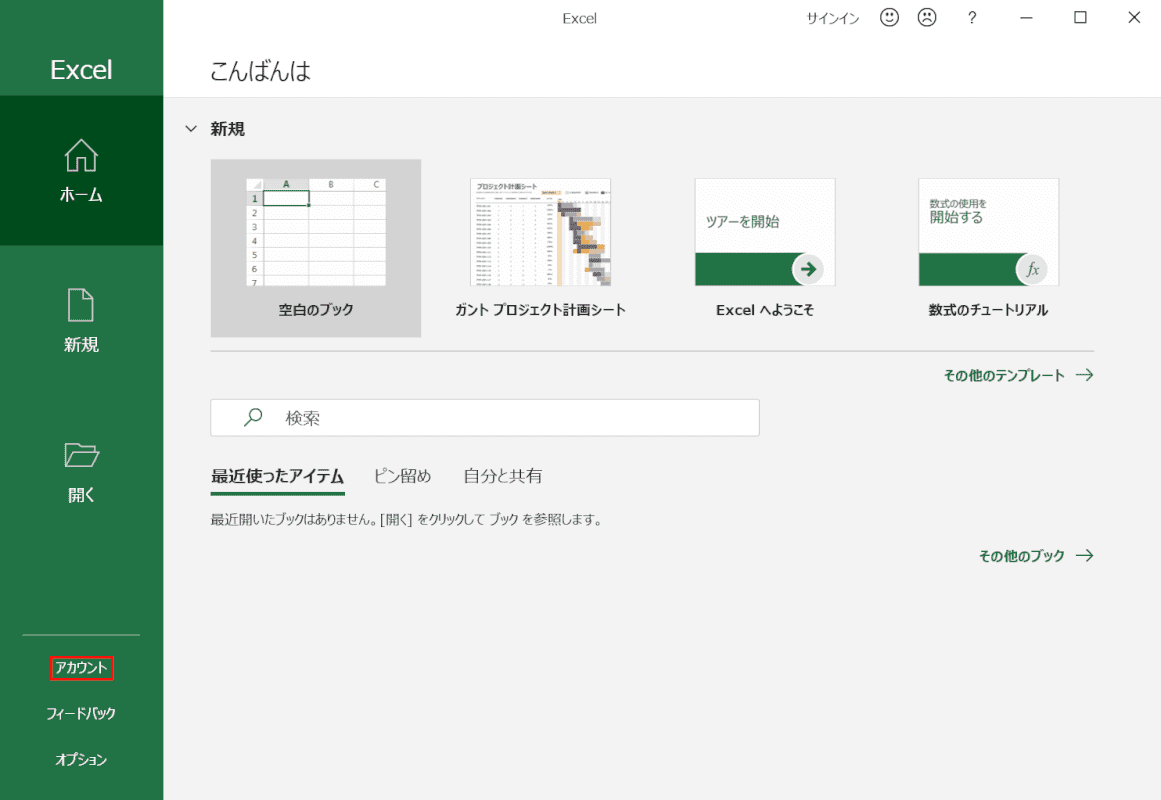This screenshot has height=800, width=1161.
Task: Open その他のブック link
Action: [1022, 556]
